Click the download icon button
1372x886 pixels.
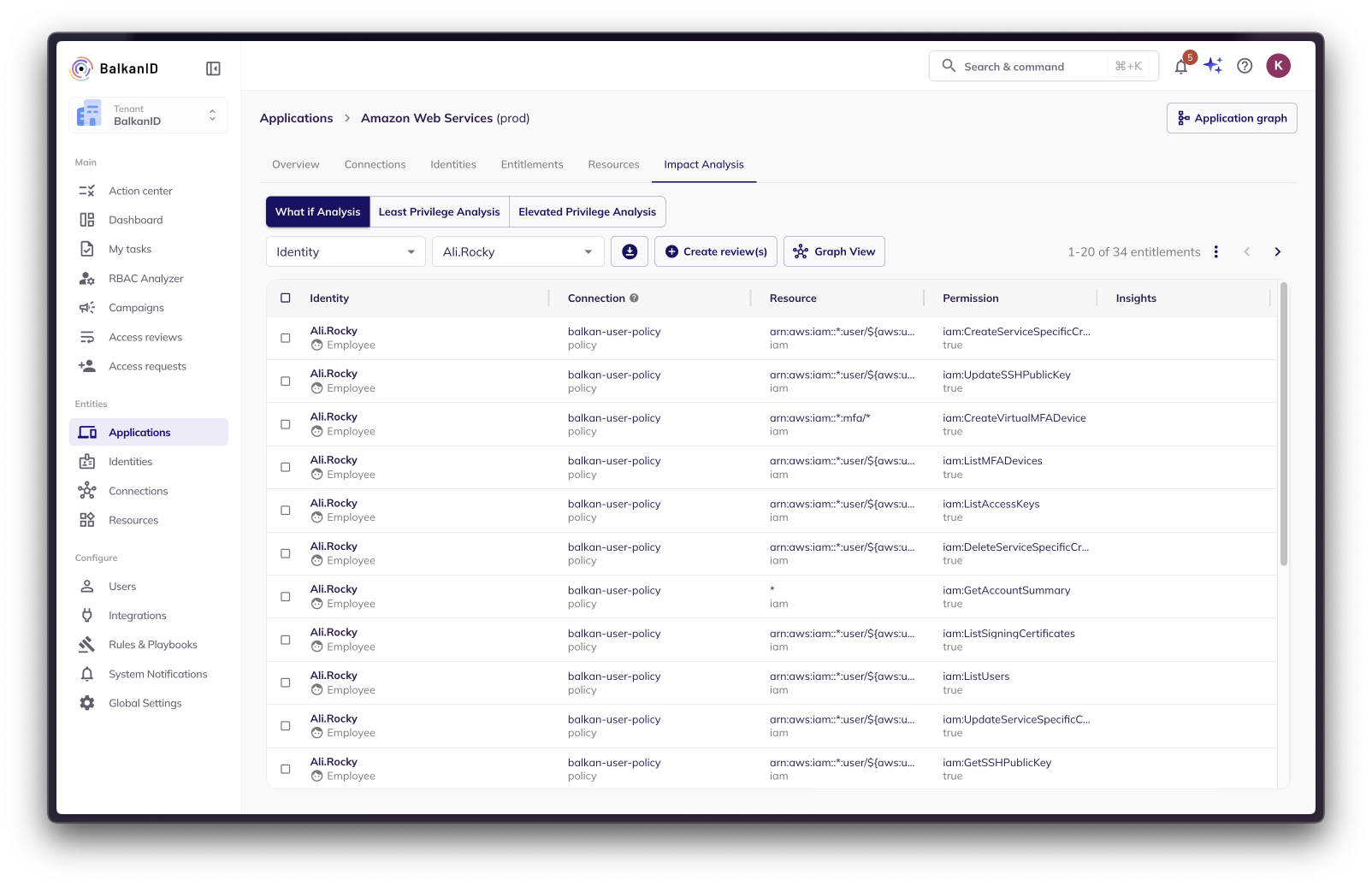tap(630, 251)
